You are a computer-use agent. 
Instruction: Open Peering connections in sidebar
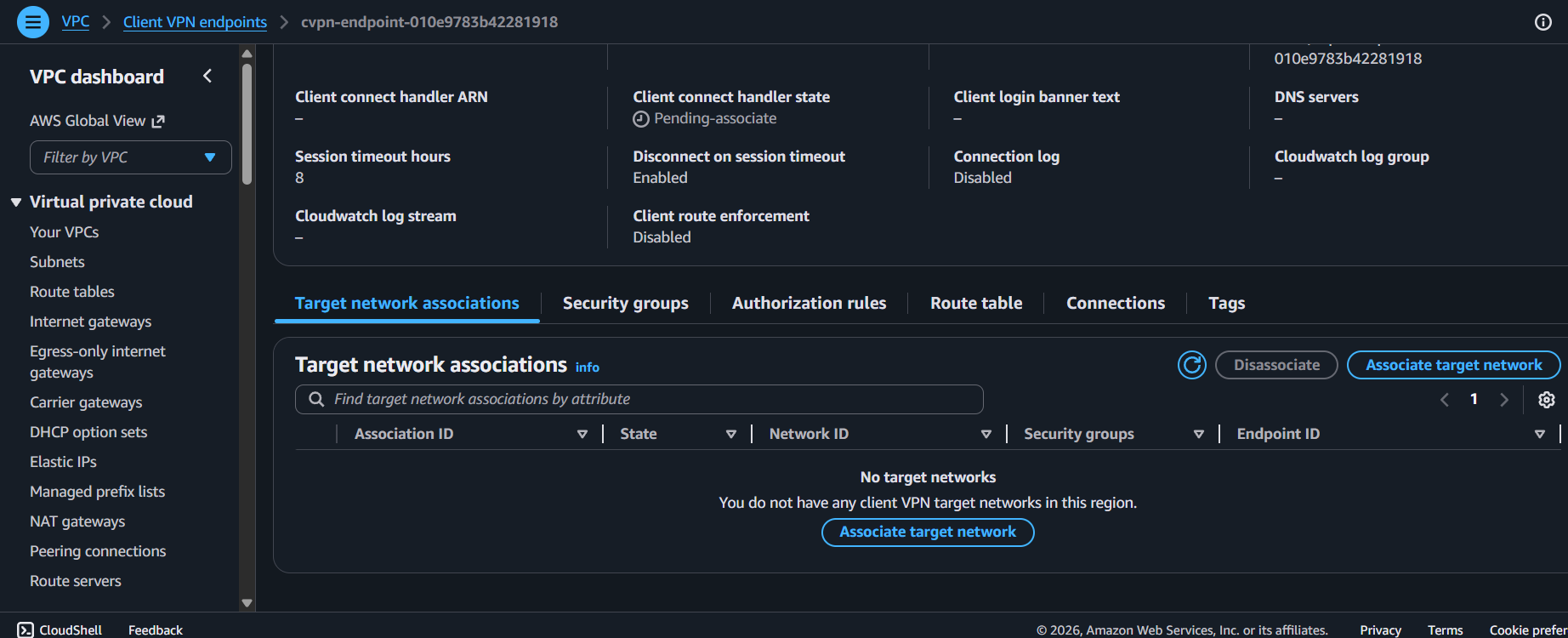(x=98, y=551)
